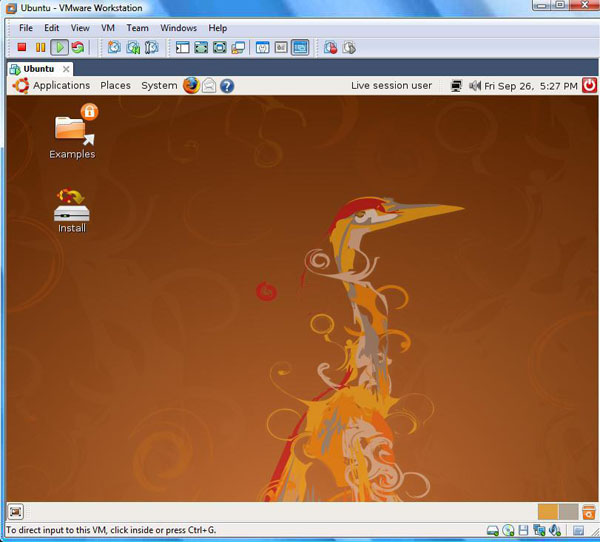Show the summary view toolbar icon

[262, 47]
